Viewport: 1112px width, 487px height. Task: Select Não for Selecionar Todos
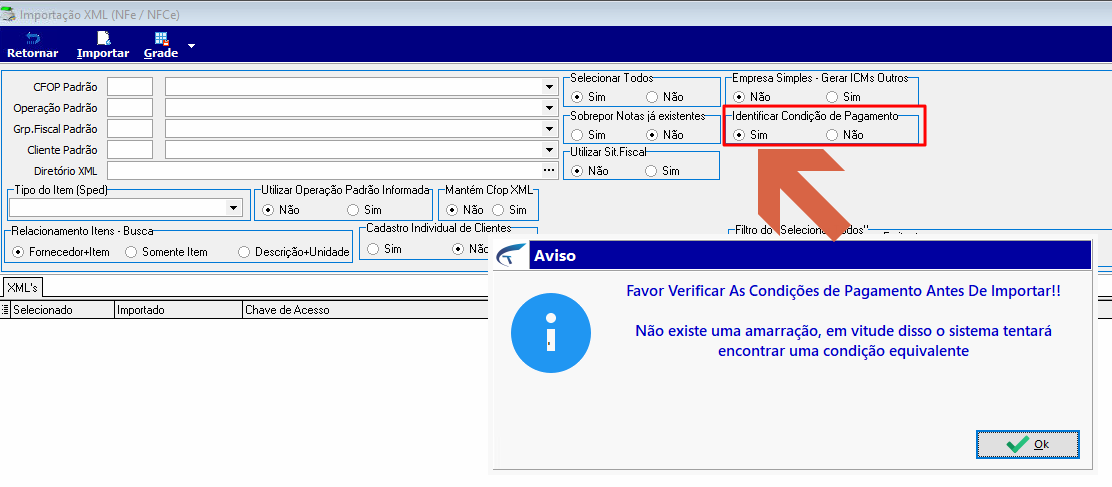[x=652, y=97]
